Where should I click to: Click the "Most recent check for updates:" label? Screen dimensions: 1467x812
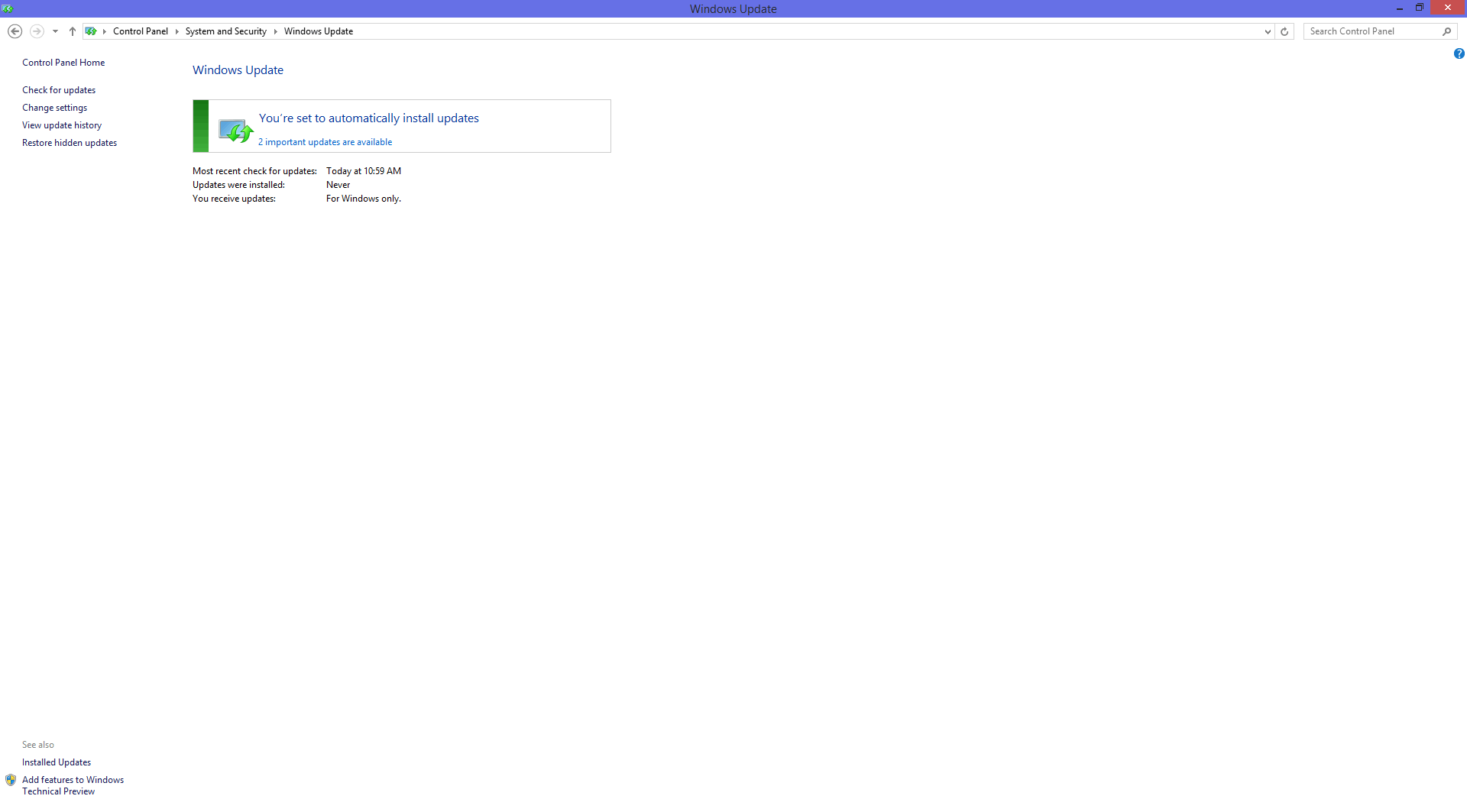click(x=254, y=171)
